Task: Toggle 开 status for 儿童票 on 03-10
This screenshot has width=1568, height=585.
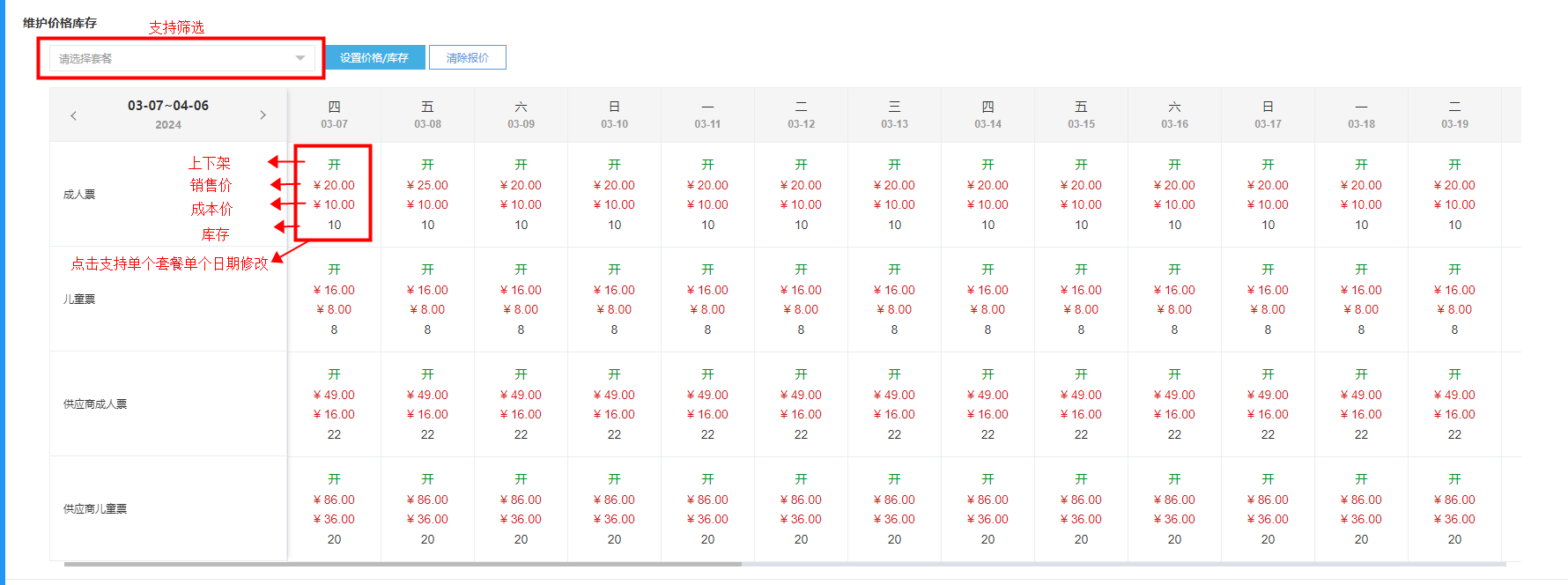Action: [614, 270]
